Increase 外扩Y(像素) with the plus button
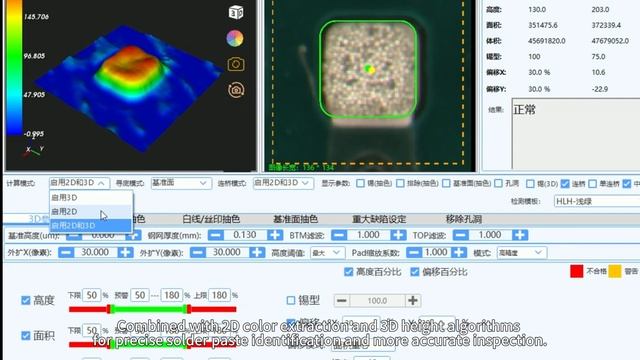 pos(257,253)
